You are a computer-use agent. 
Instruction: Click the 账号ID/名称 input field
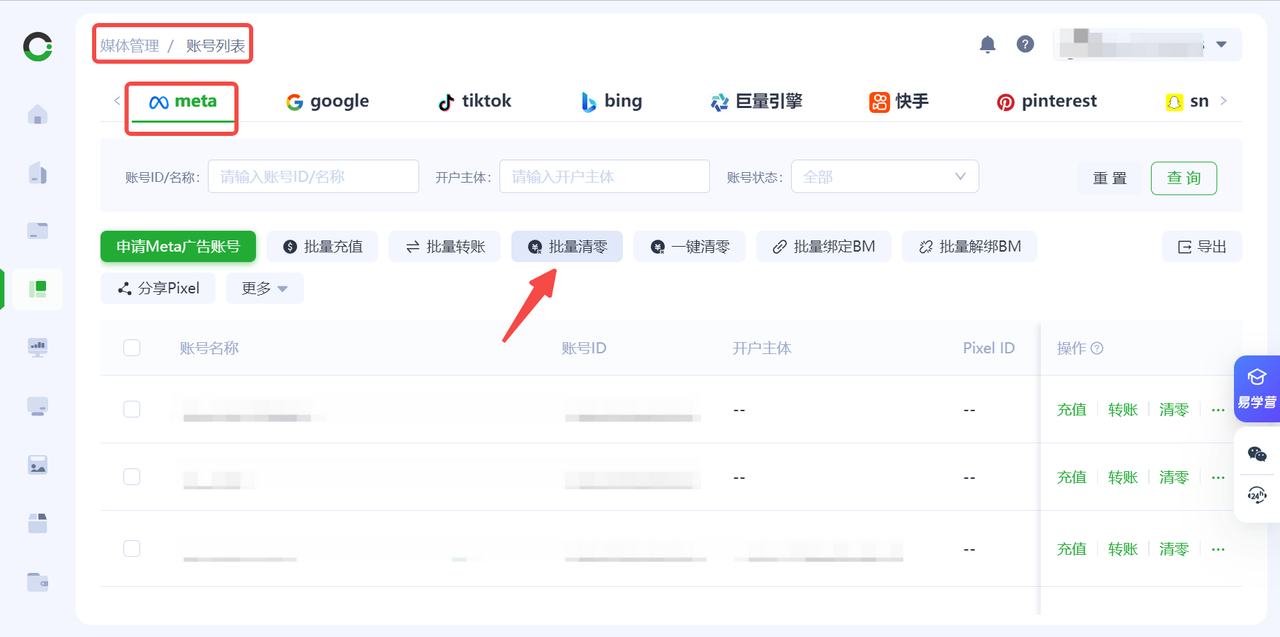click(313, 176)
